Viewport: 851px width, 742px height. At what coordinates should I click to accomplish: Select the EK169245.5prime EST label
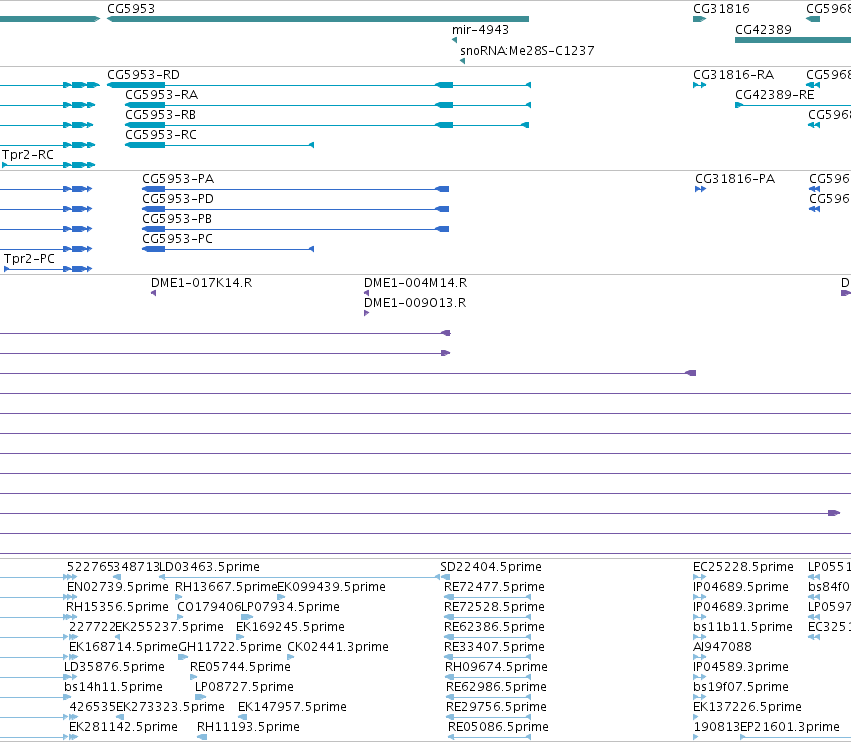pos(290,627)
